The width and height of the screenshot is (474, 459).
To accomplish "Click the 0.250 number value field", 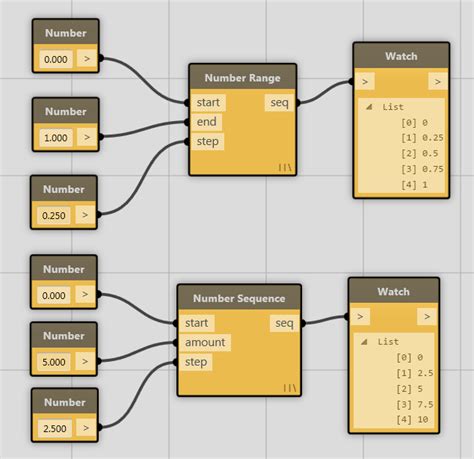I will (x=54, y=215).
